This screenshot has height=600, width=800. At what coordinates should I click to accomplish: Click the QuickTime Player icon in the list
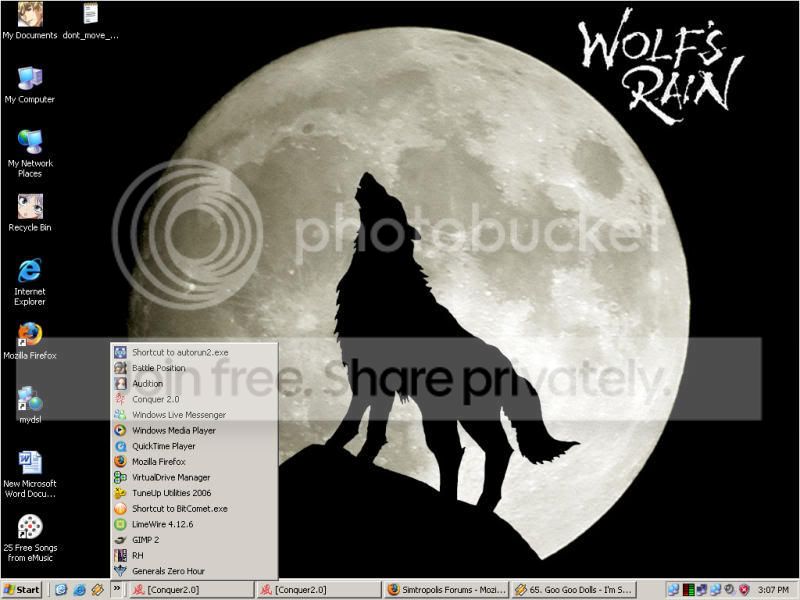tap(120, 446)
